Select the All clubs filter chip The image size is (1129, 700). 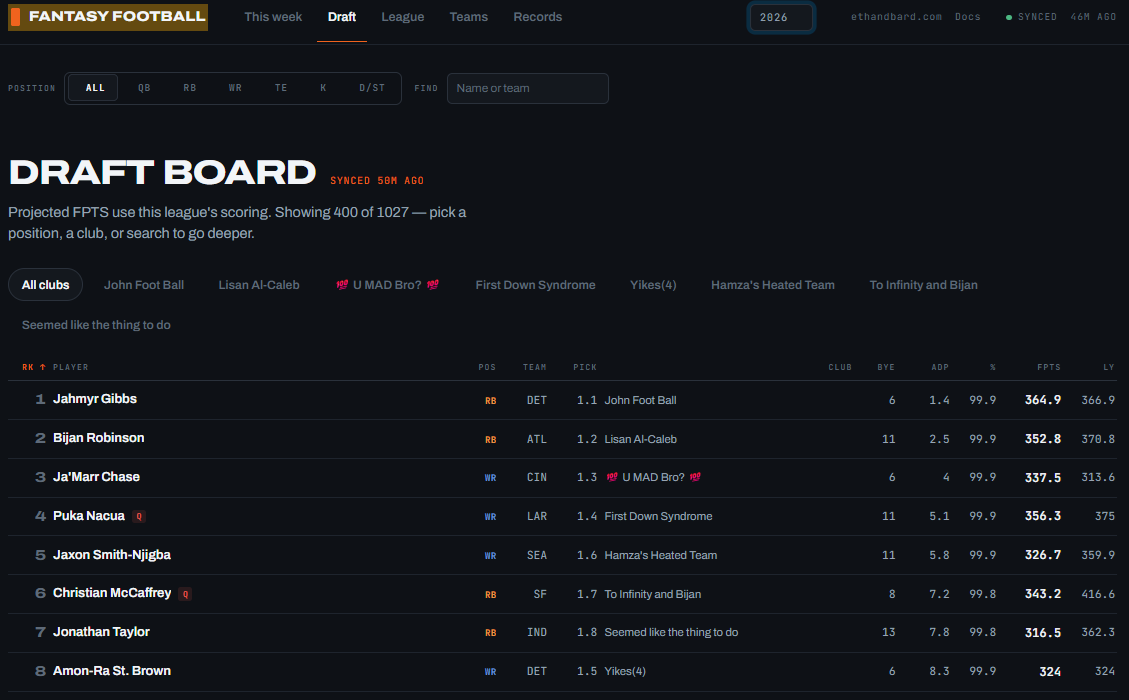click(45, 284)
